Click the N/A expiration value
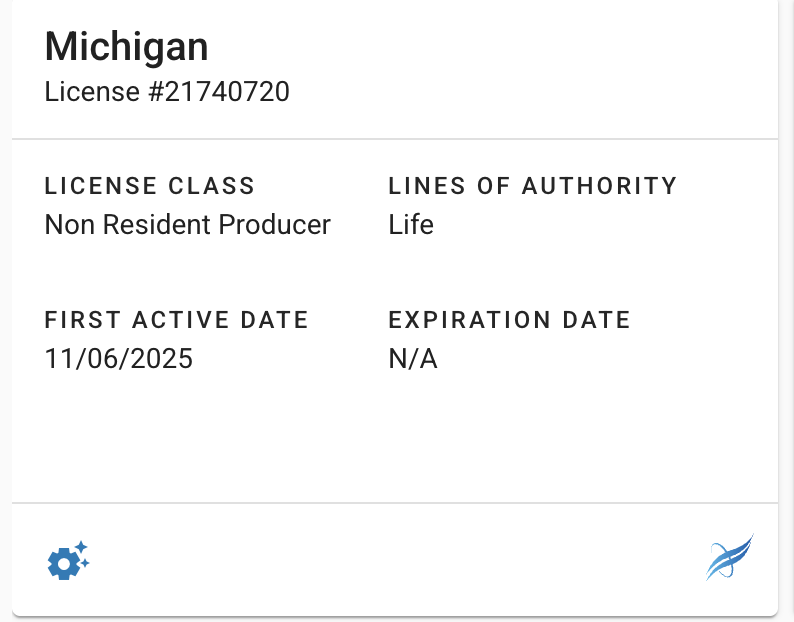794x622 pixels. pyautogui.click(x=413, y=359)
